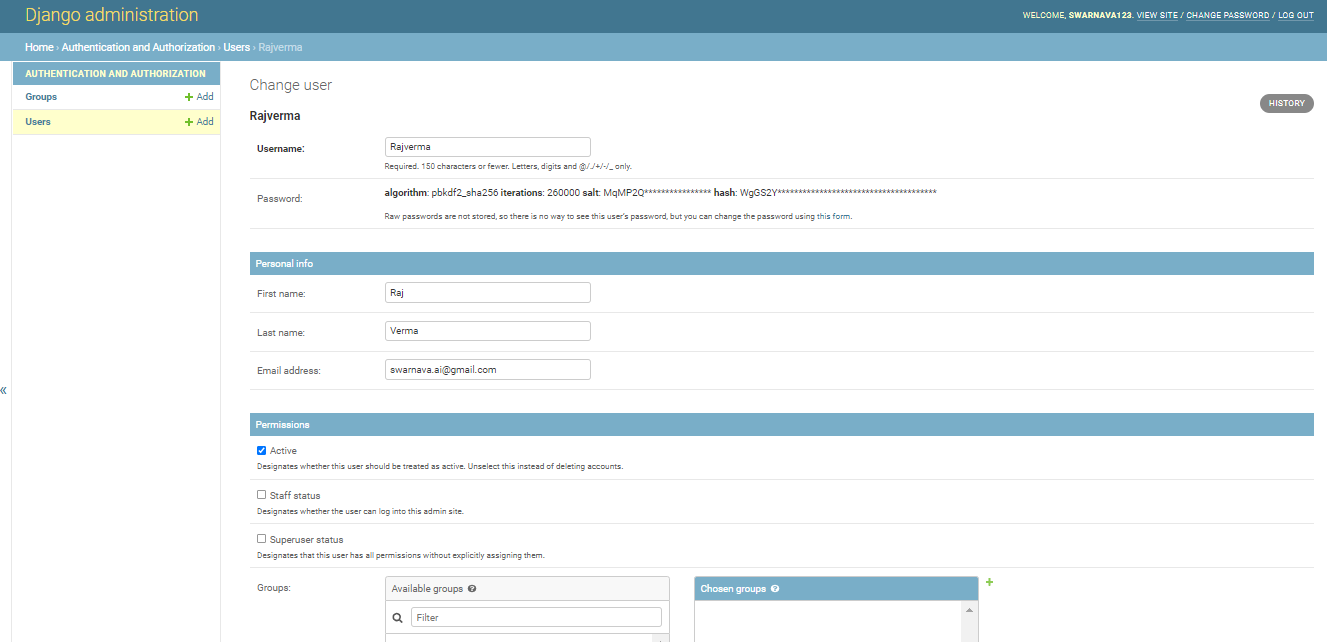Click the Rajverma heading text
1327x642 pixels.
click(275, 116)
